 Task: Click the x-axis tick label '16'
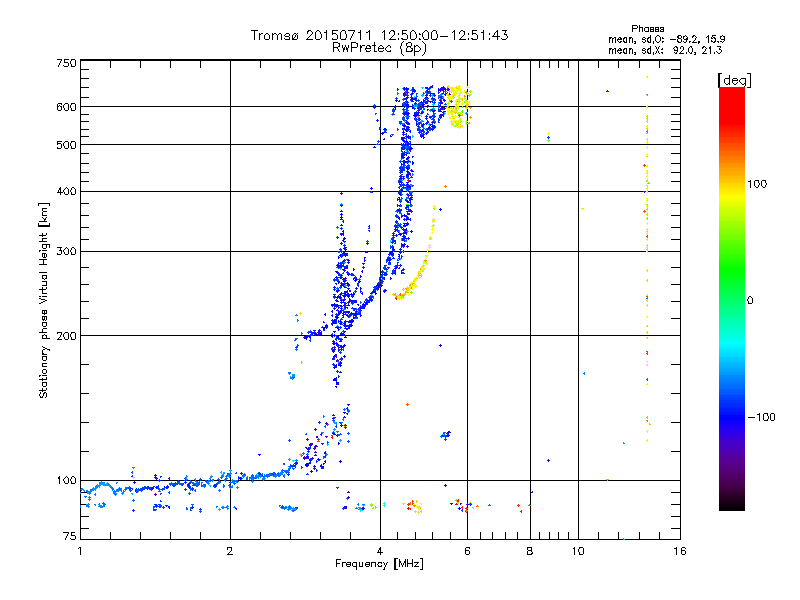coord(680,551)
